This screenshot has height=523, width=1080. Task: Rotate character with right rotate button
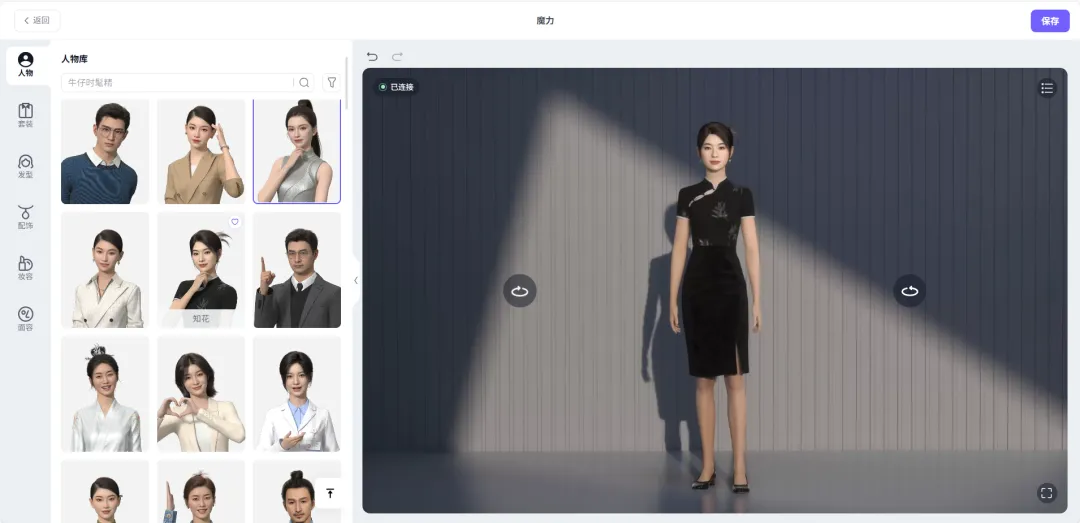coord(910,291)
